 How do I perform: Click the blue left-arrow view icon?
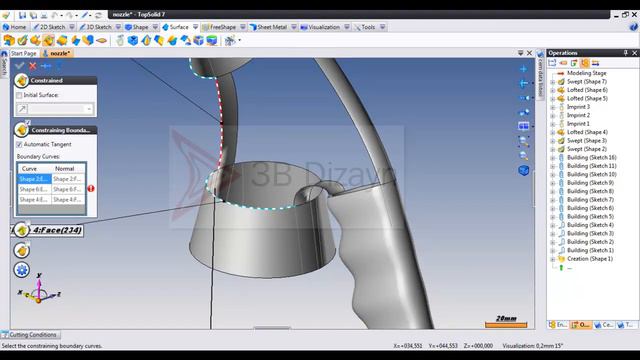pyautogui.click(x=524, y=84)
